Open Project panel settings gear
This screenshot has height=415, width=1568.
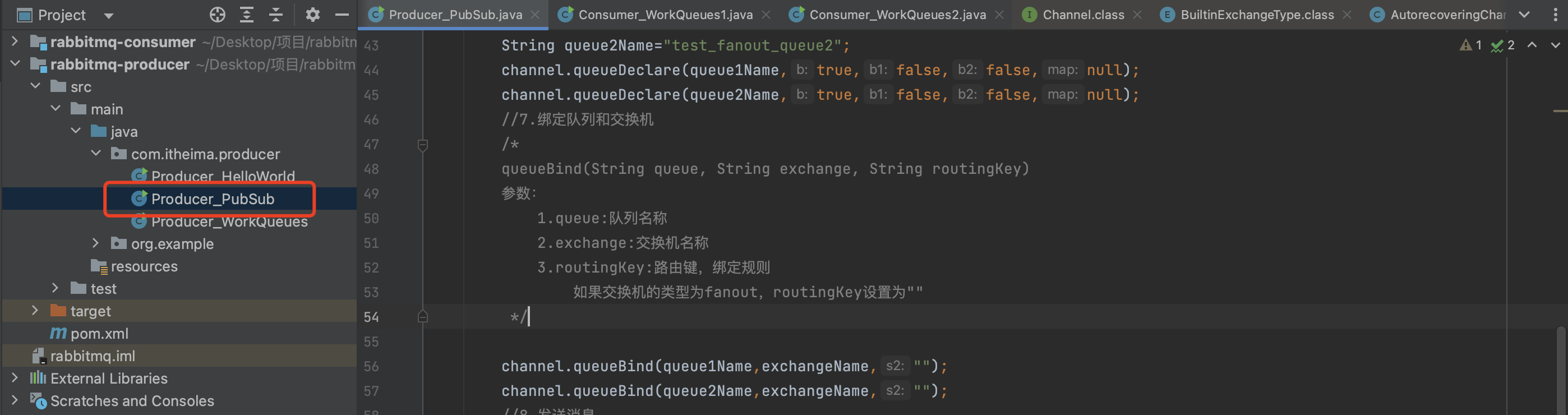coord(312,15)
